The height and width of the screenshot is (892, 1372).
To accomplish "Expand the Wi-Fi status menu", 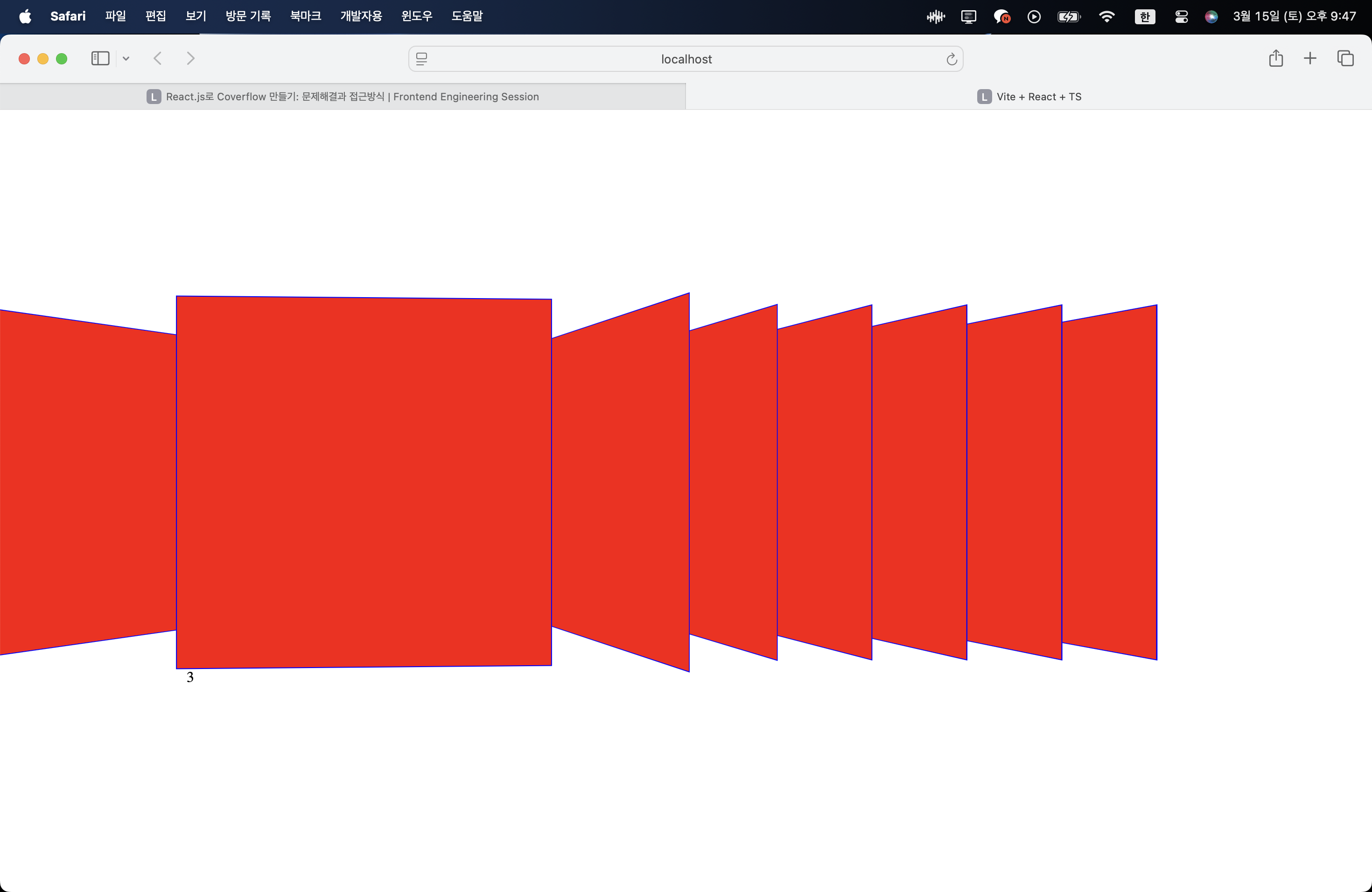I will 1106,17.
